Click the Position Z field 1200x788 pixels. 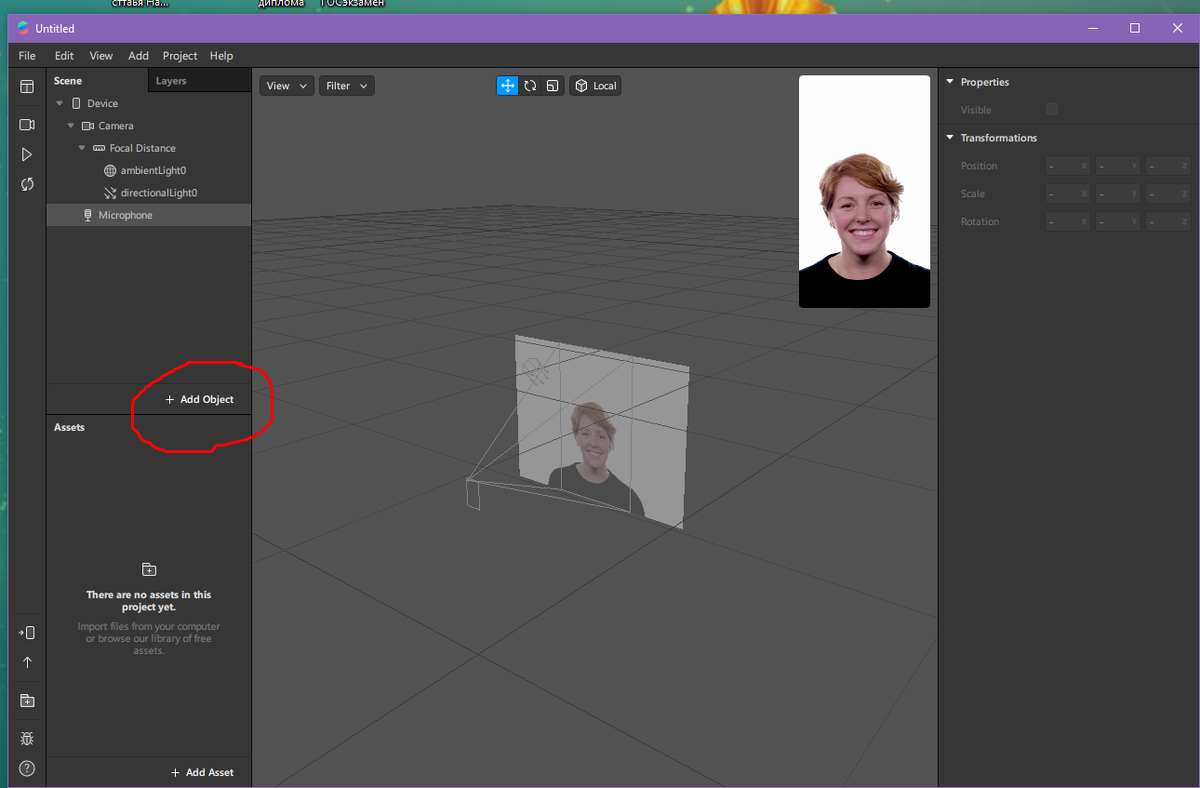pos(1167,166)
